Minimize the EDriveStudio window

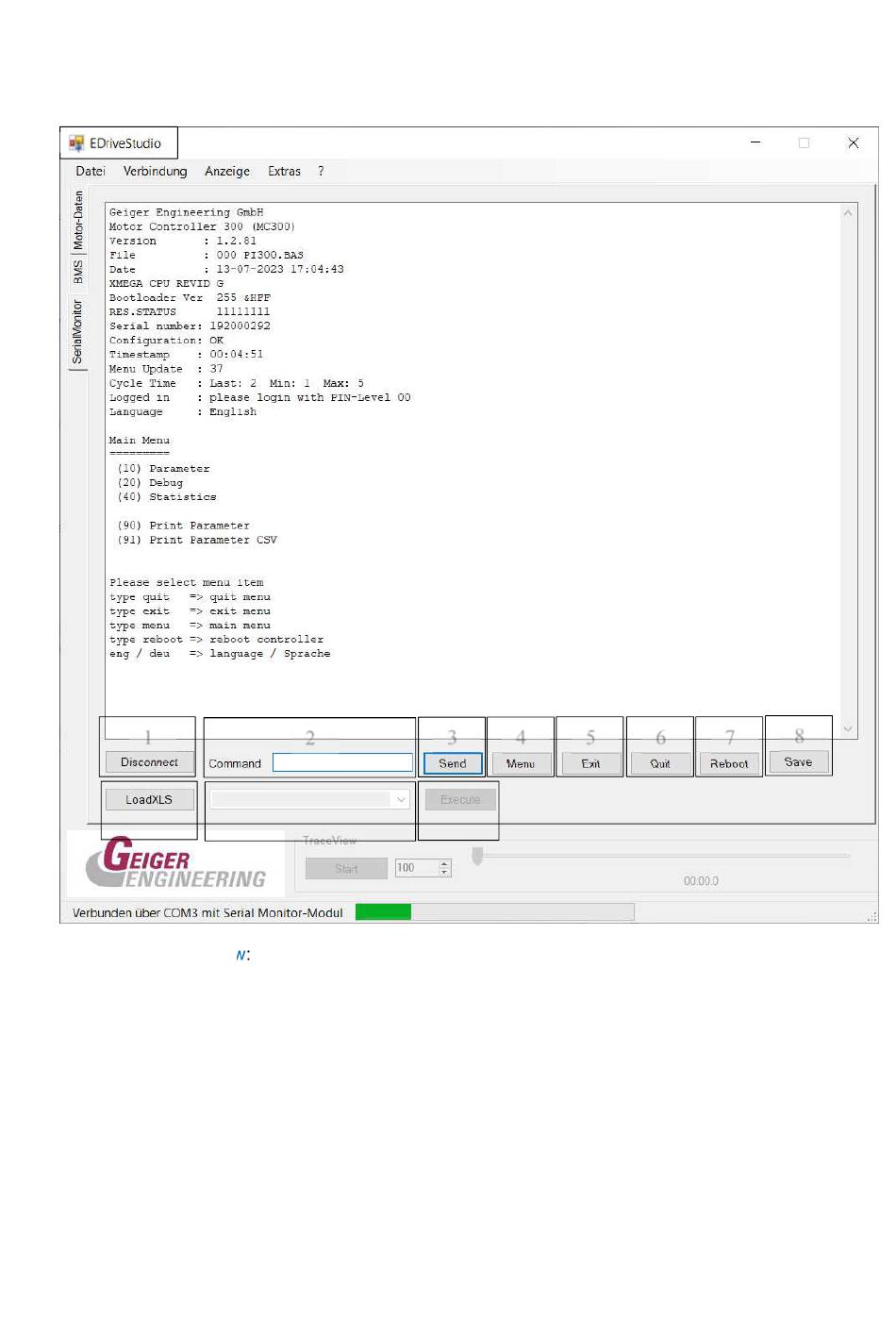point(755,142)
